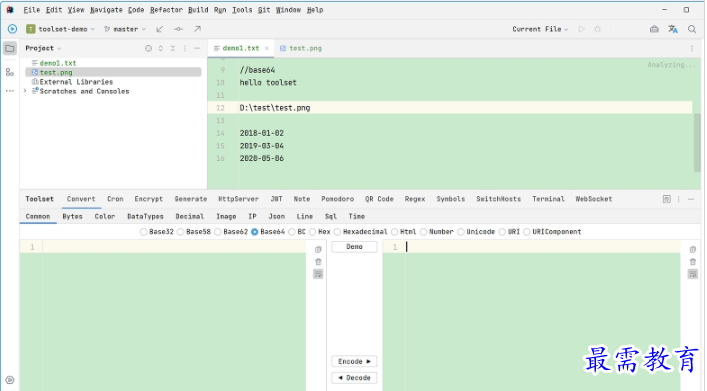Viewport: 707px width, 391px height.
Task: Open the Toolset briefcase icon in toolbar
Action: (x=654, y=29)
